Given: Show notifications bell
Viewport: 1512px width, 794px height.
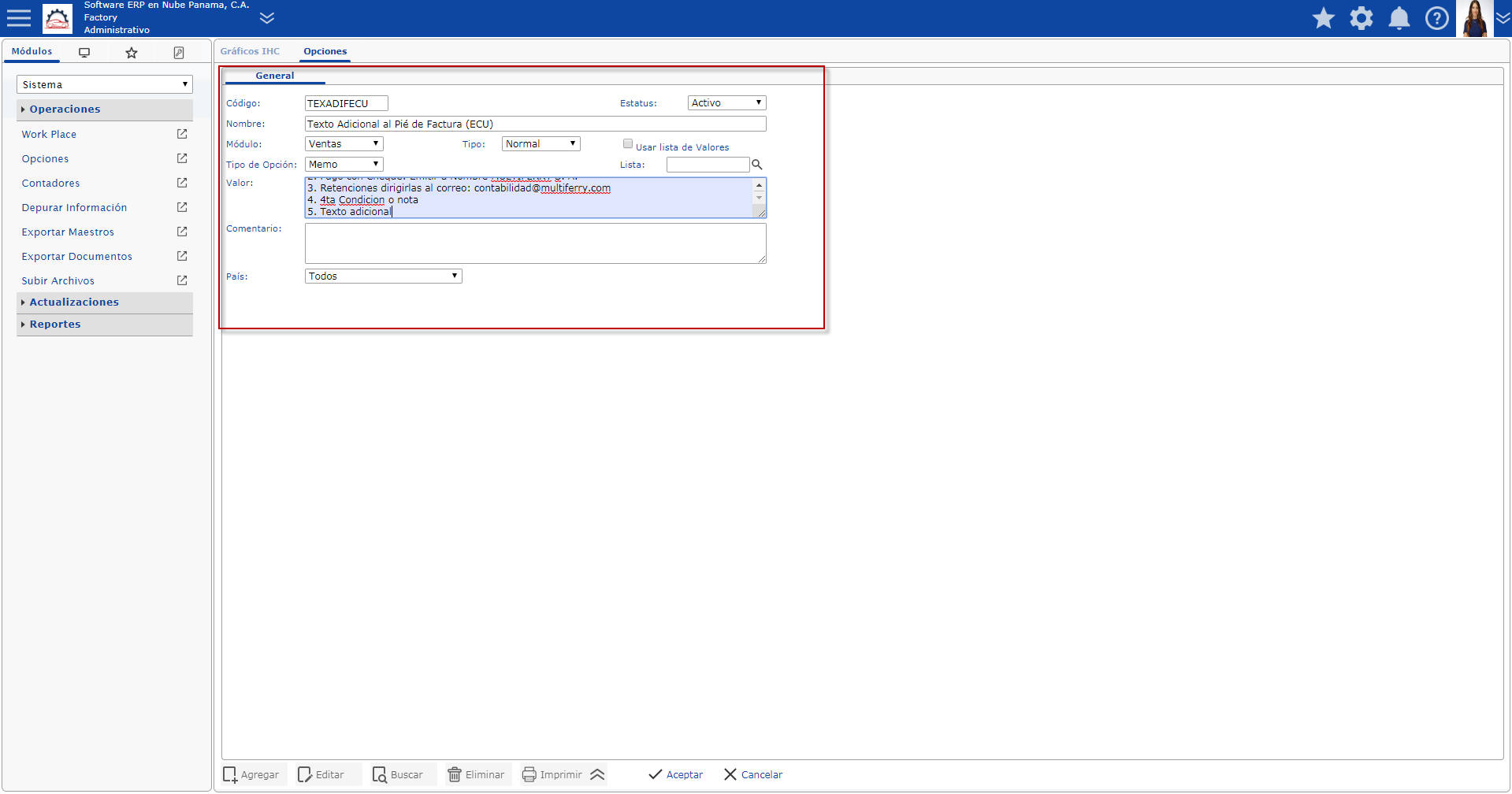Looking at the screenshot, I should point(1399,18).
